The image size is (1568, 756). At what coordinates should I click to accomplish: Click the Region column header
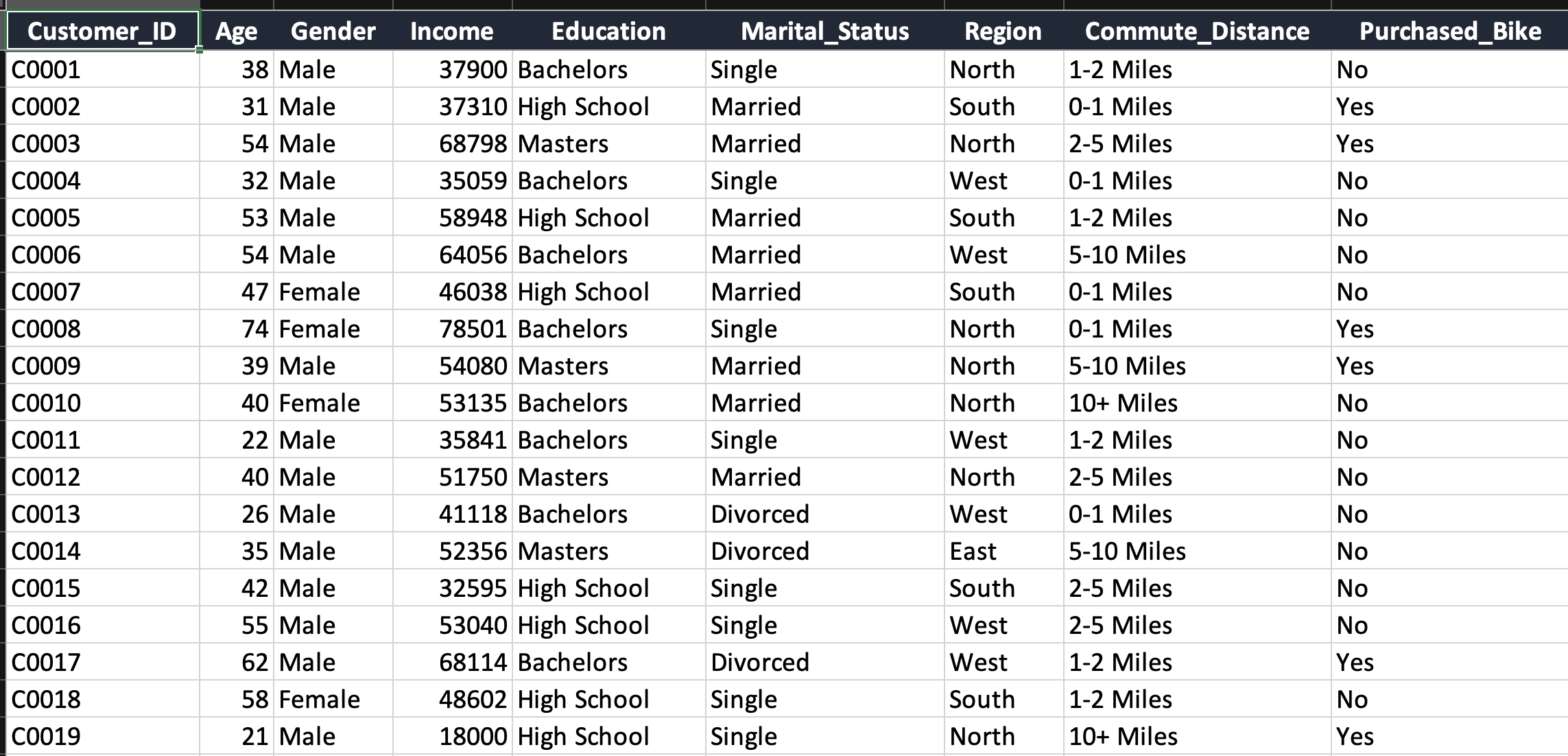pos(1003,32)
